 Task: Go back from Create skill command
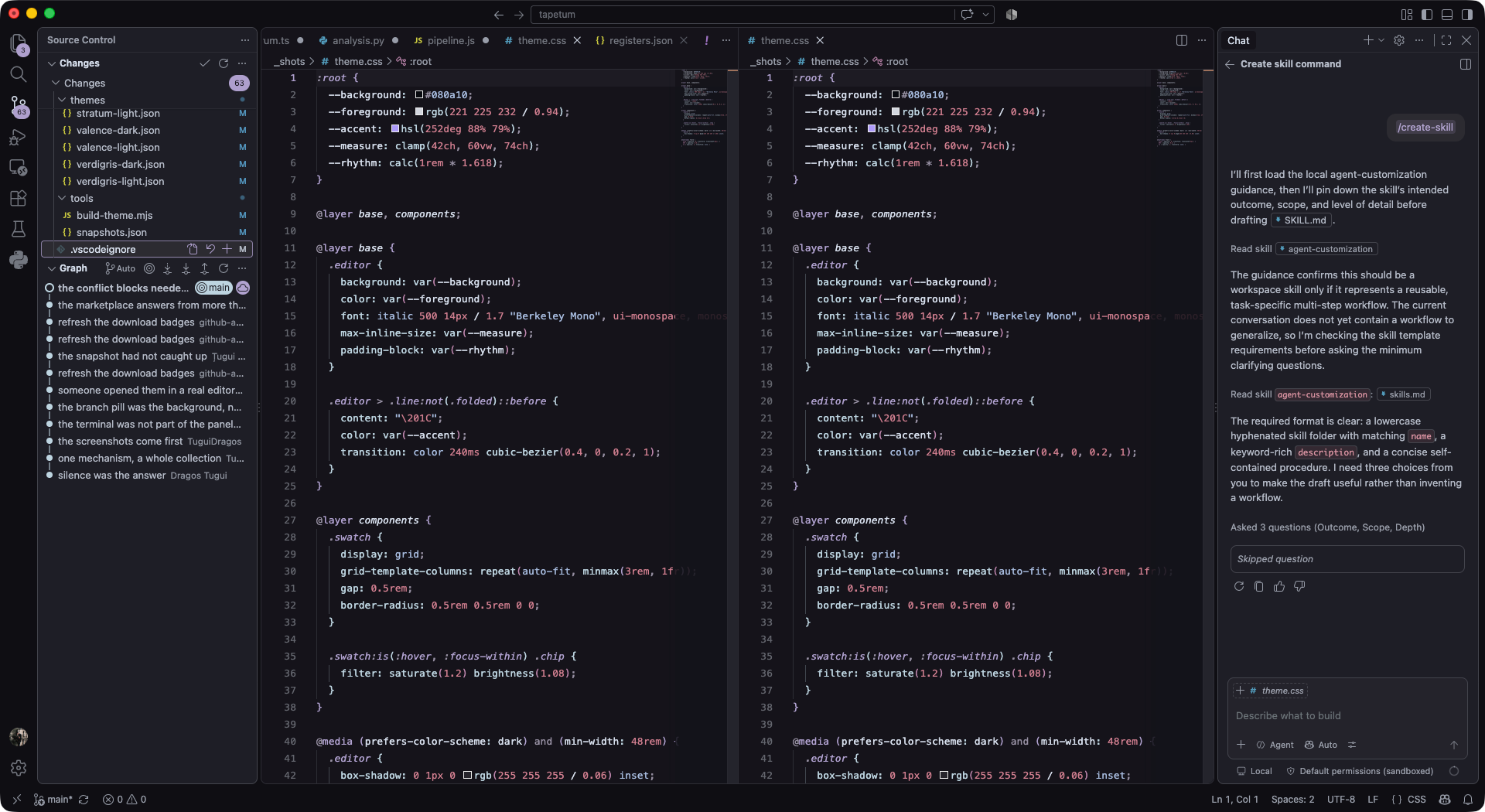pos(1230,64)
